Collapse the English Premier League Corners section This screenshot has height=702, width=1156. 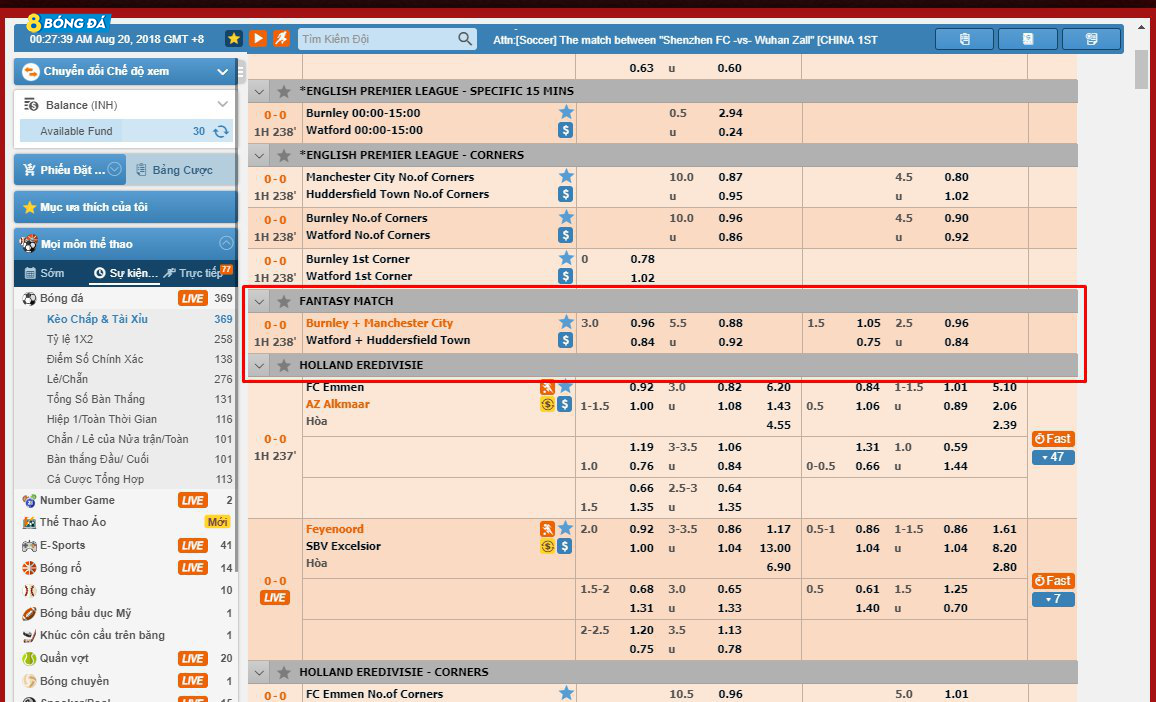(260, 156)
